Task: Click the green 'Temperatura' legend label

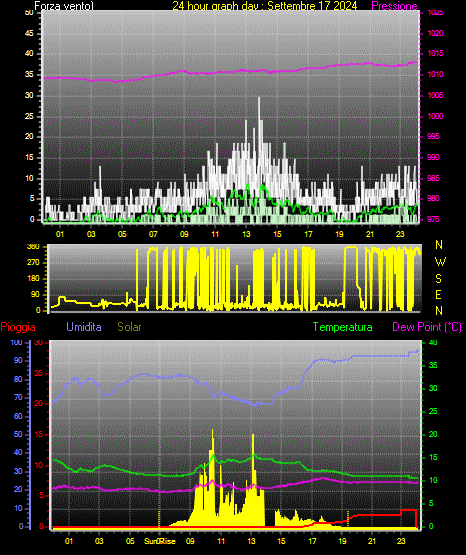Action: [x=342, y=327]
